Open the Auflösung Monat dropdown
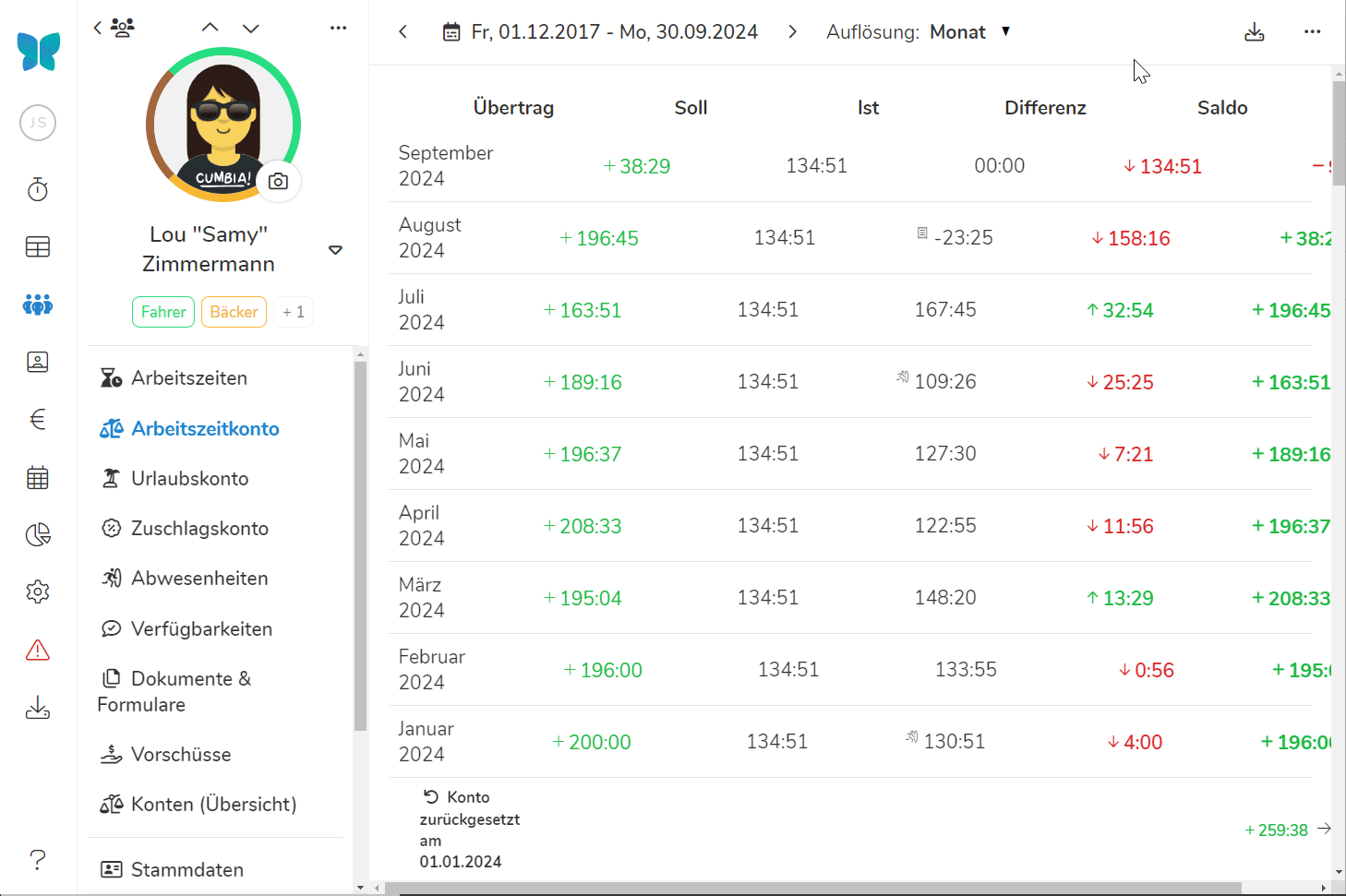 (x=969, y=32)
